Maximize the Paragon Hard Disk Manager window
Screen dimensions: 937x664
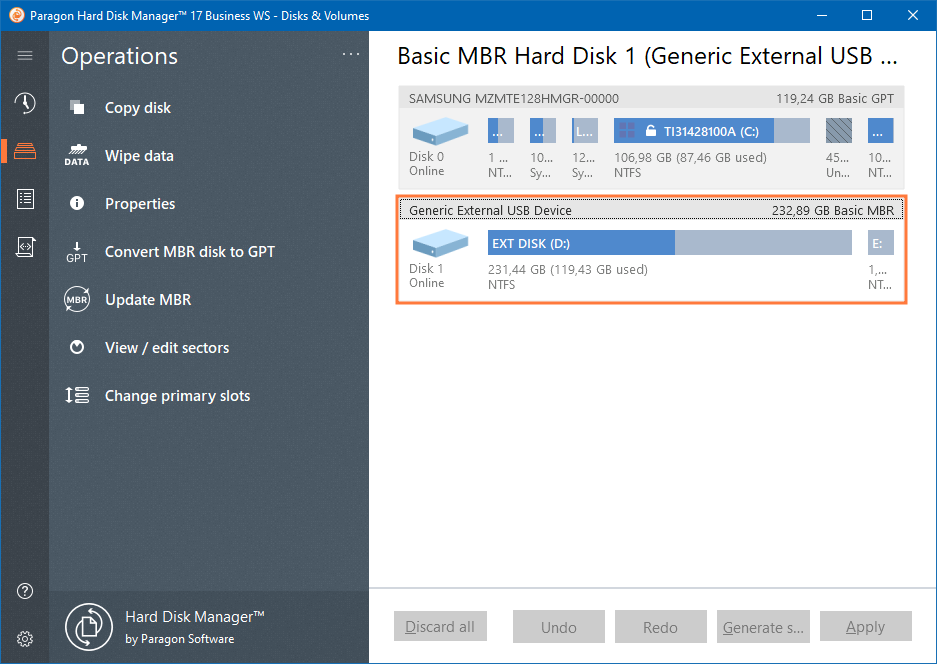click(867, 15)
